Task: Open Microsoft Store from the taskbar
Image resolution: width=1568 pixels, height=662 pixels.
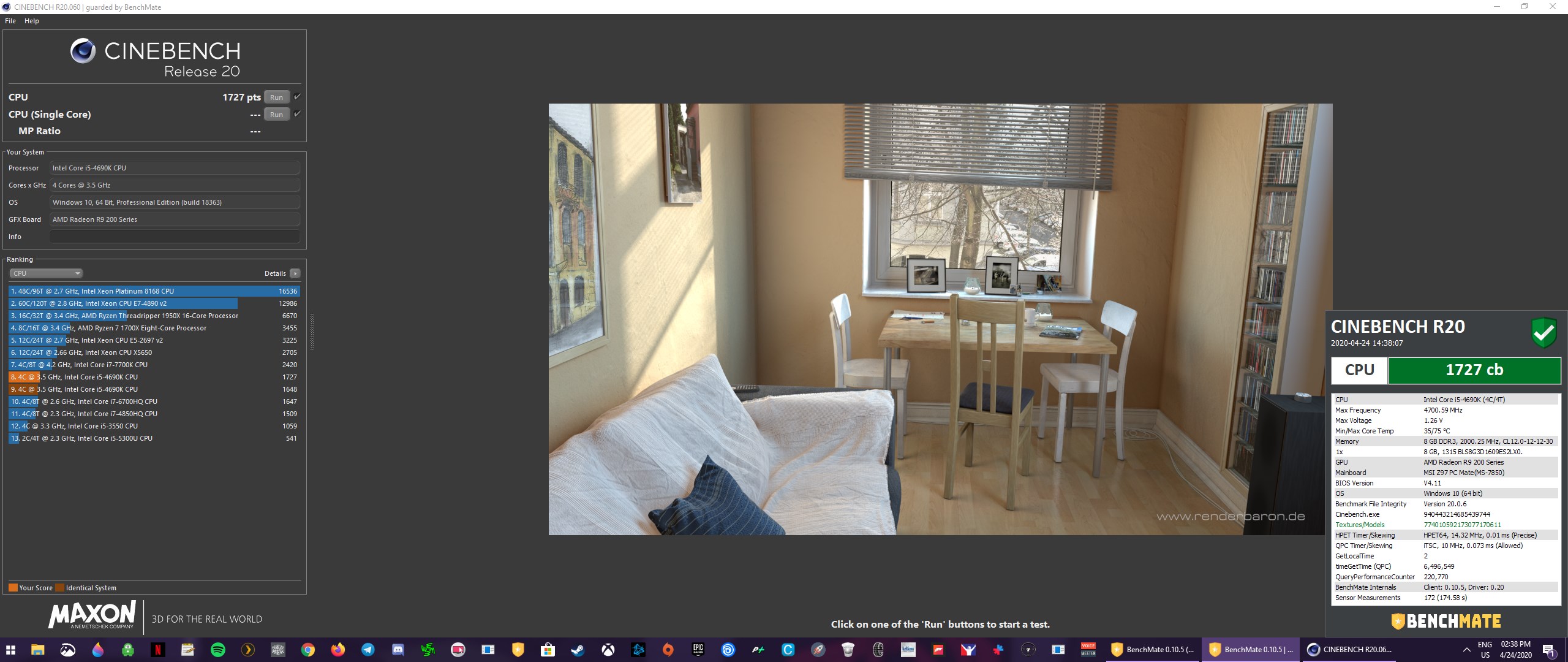Action: pyautogui.click(x=548, y=650)
